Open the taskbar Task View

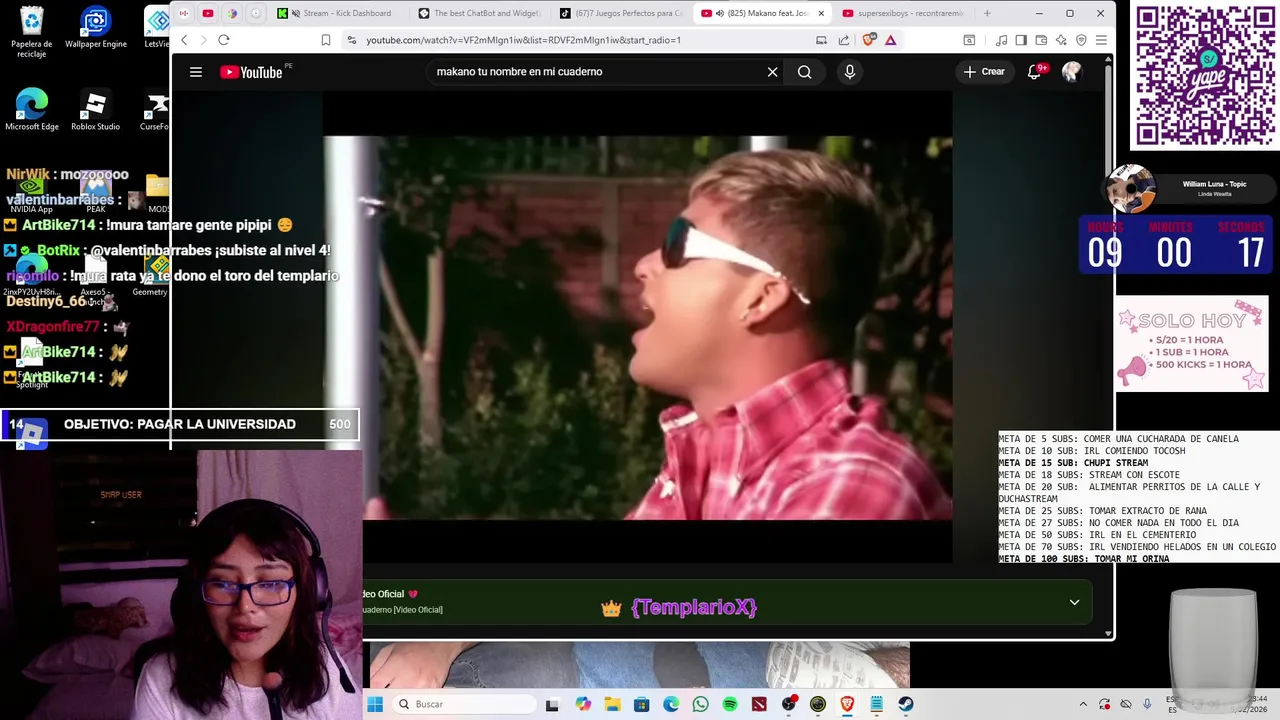(x=552, y=704)
